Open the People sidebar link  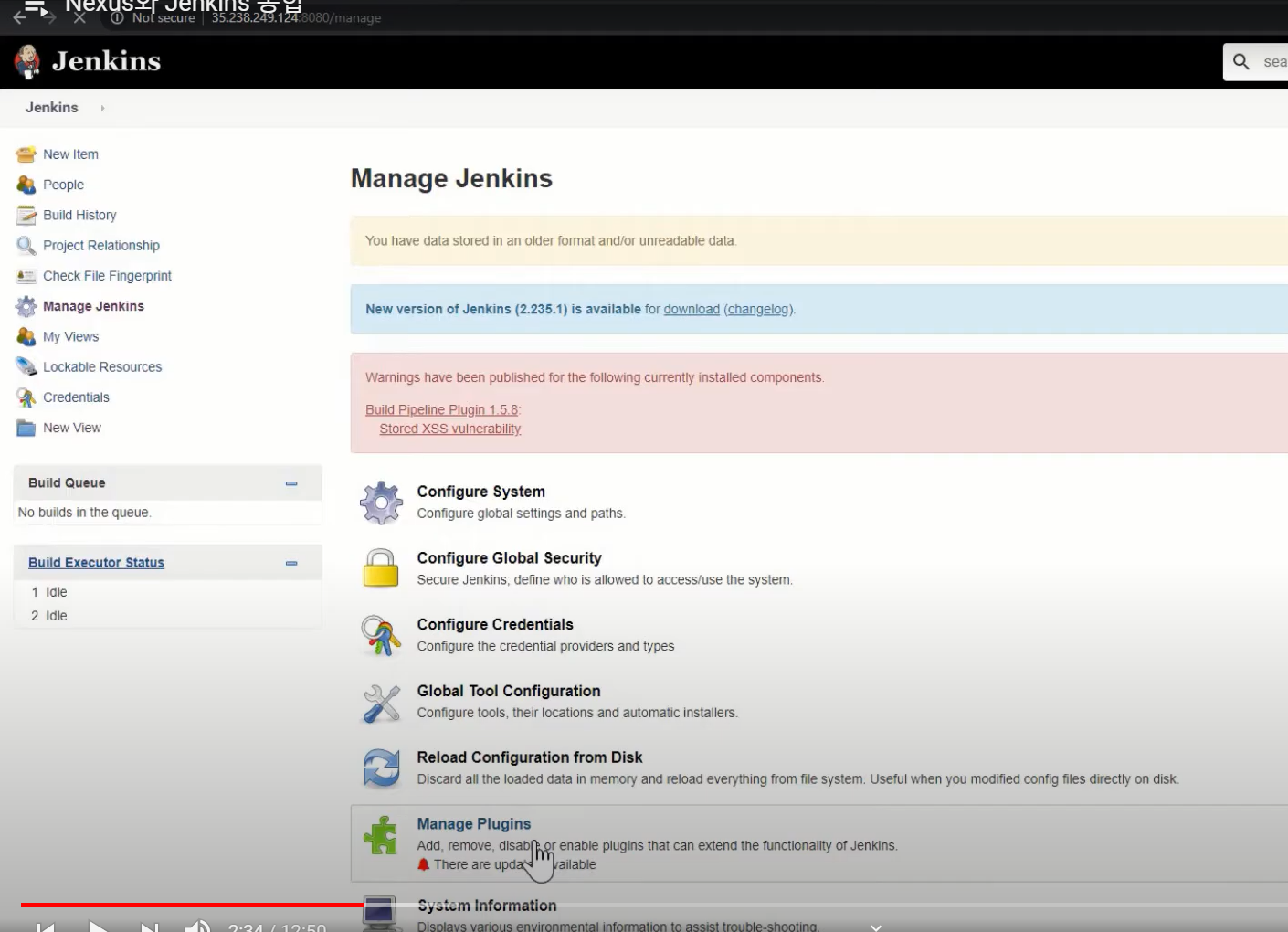[x=63, y=185]
